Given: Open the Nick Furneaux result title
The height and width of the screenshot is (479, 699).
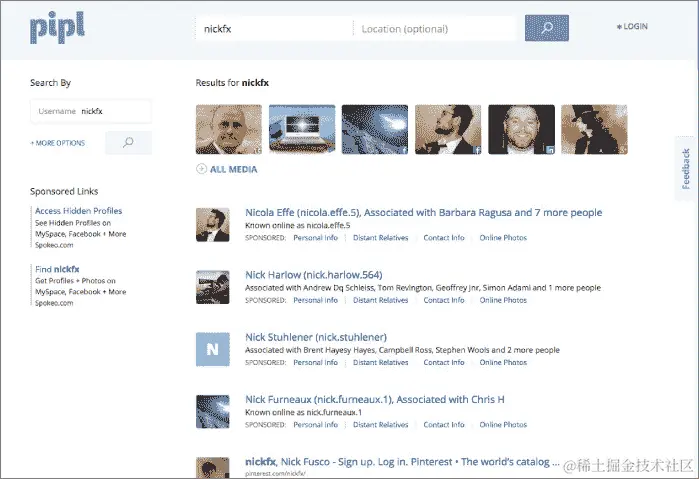Looking at the screenshot, I should [375, 400].
